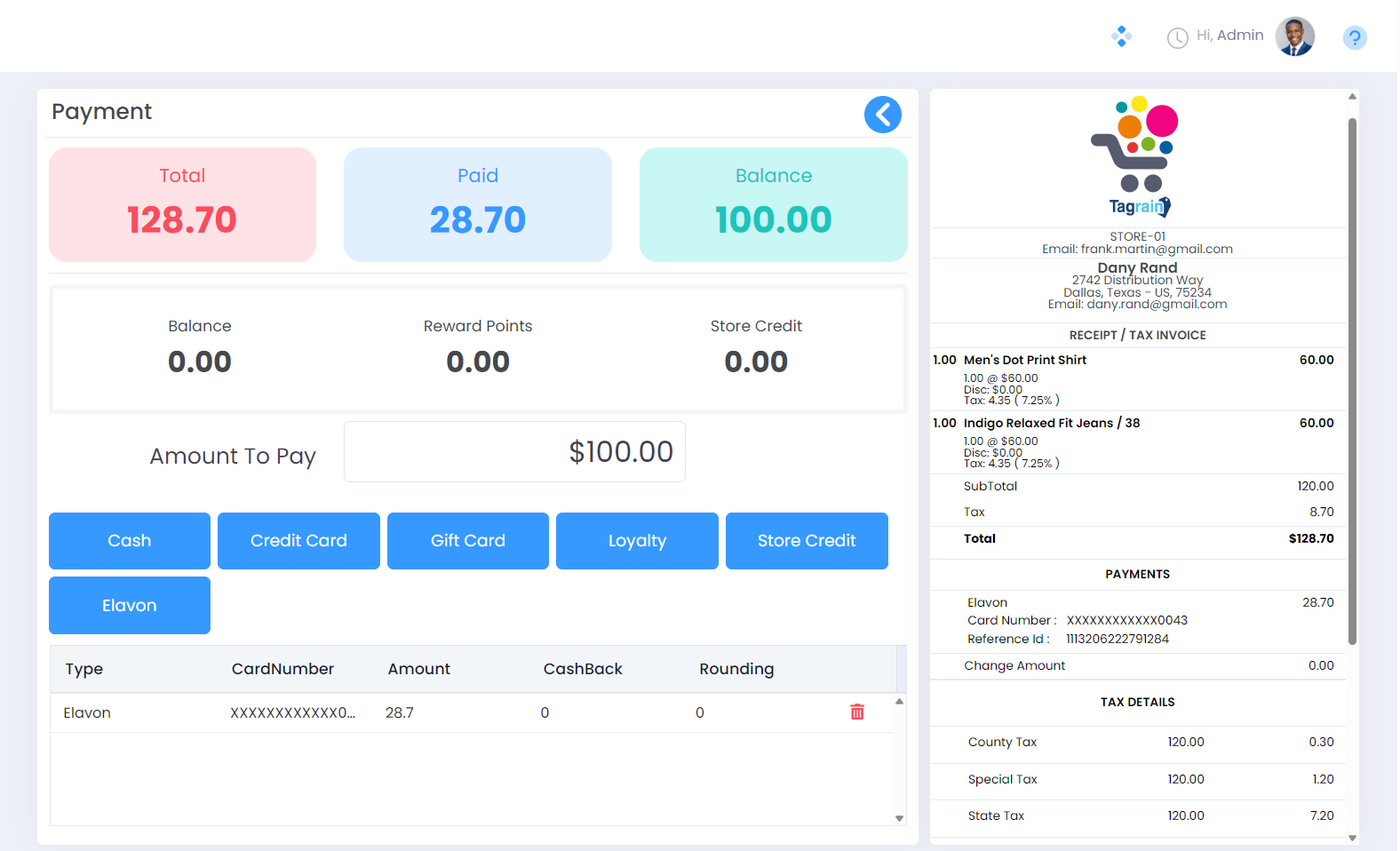Open the blue diamond apps icon
1400x851 pixels.
[x=1121, y=36]
